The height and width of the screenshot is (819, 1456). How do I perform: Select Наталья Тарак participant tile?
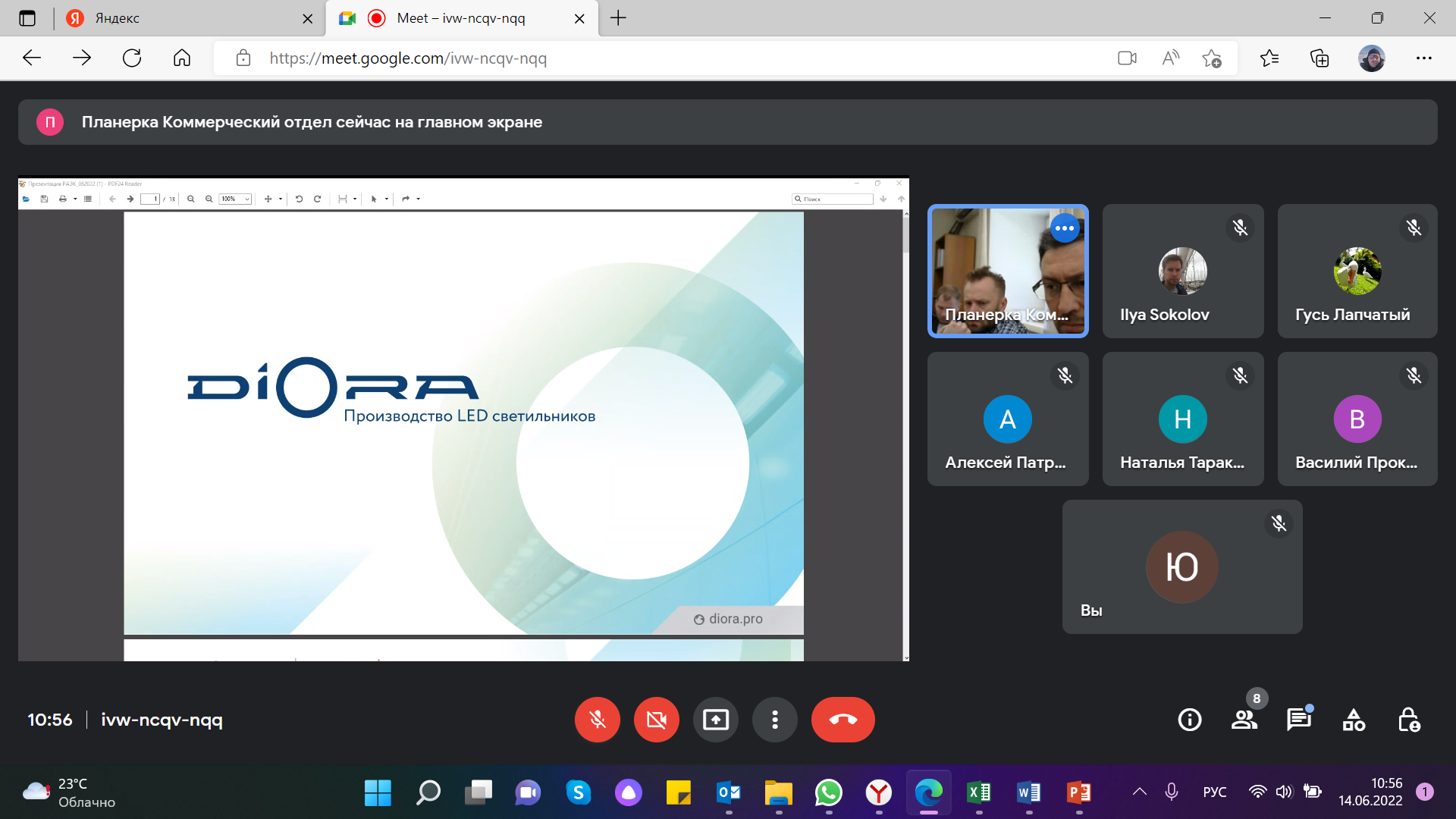coord(1182,419)
